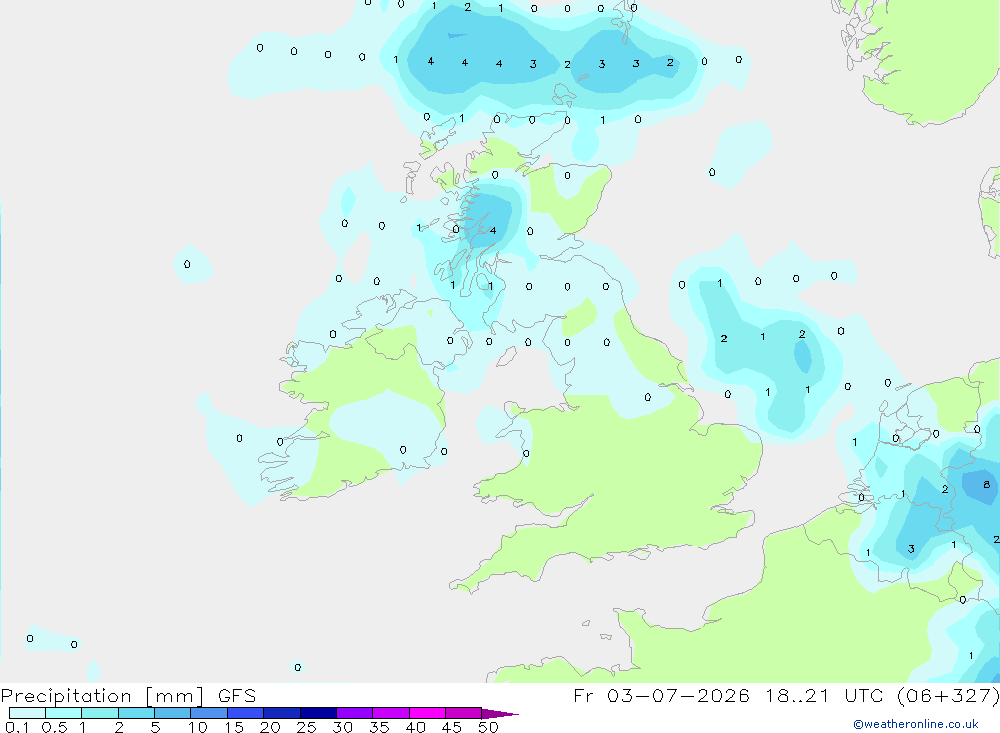Click the precipitation value "8" on map
Image resolution: width=1000 pixels, height=733 pixels.
coord(987,484)
